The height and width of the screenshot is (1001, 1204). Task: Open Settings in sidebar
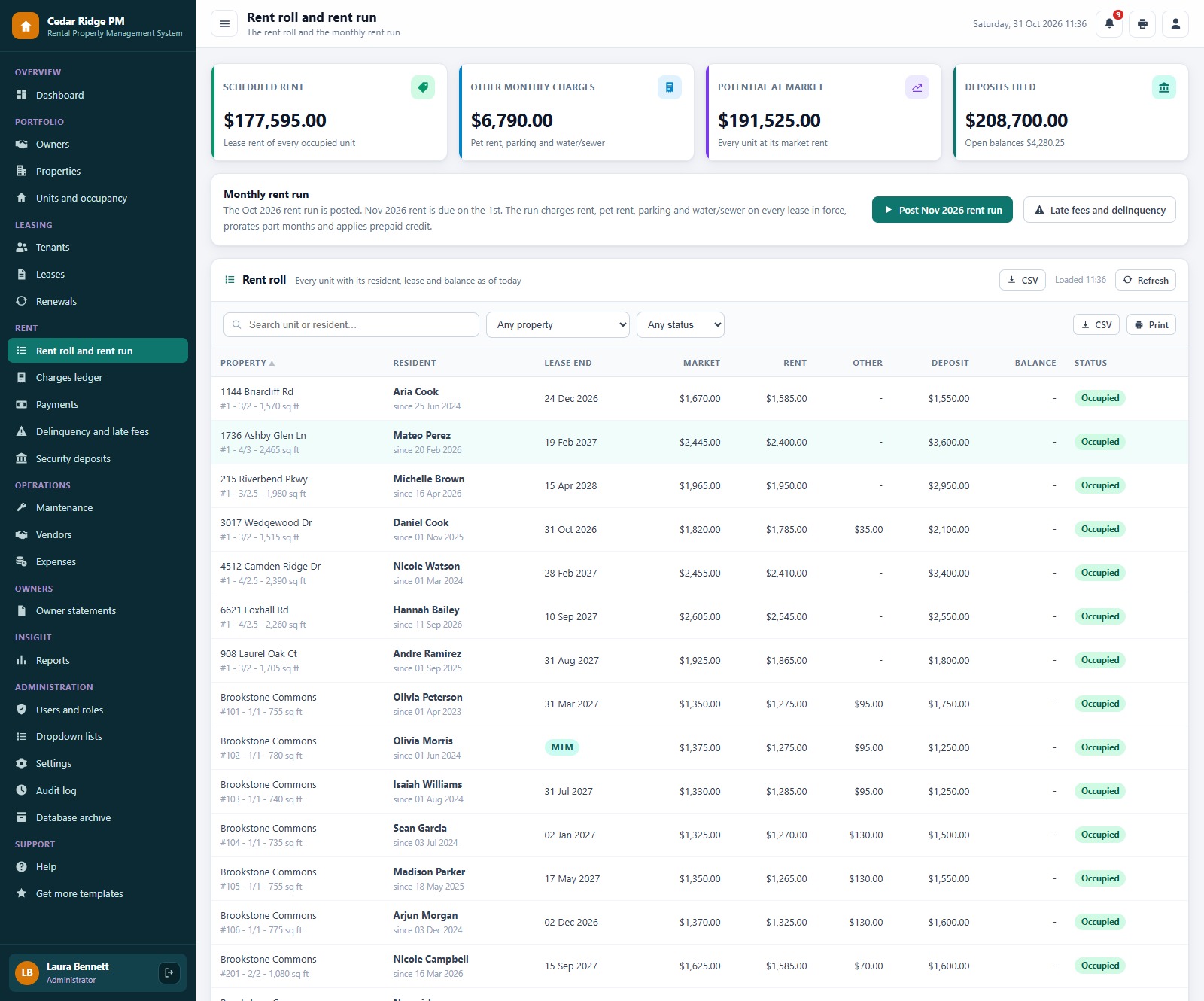click(x=98, y=763)
